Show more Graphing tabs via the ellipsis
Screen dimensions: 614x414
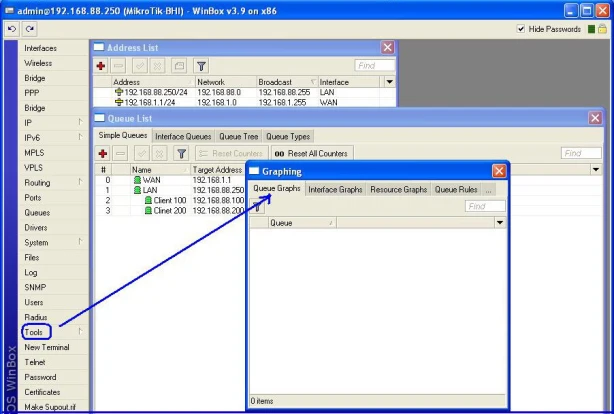[x=488, y=190]
